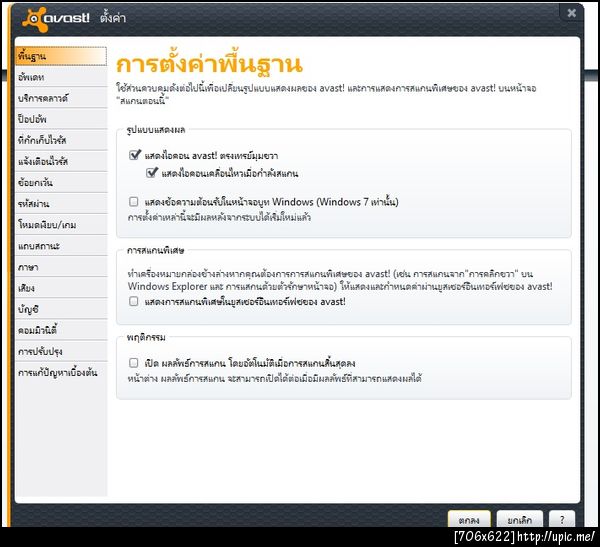Click the ยกเลิก cancel button

pos(519,519)
